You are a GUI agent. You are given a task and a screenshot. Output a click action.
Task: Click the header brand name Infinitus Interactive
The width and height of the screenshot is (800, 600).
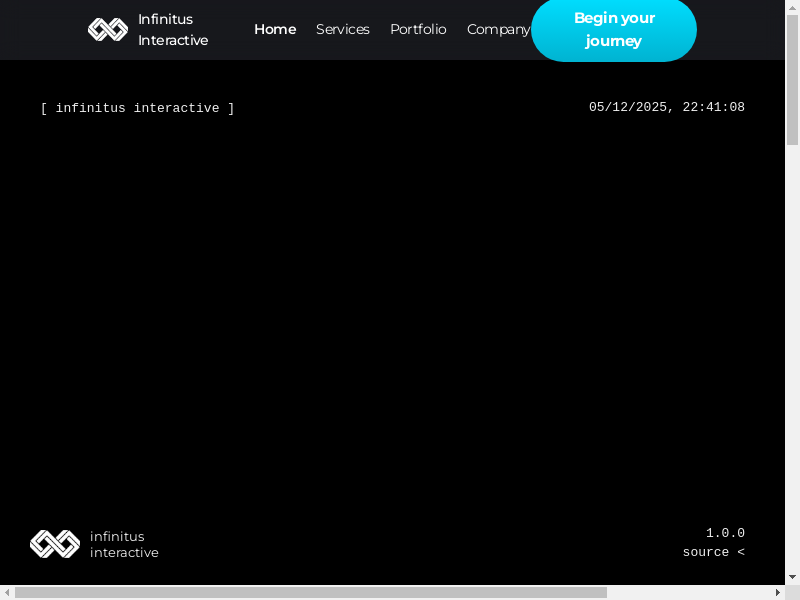(x=173, y=30)
